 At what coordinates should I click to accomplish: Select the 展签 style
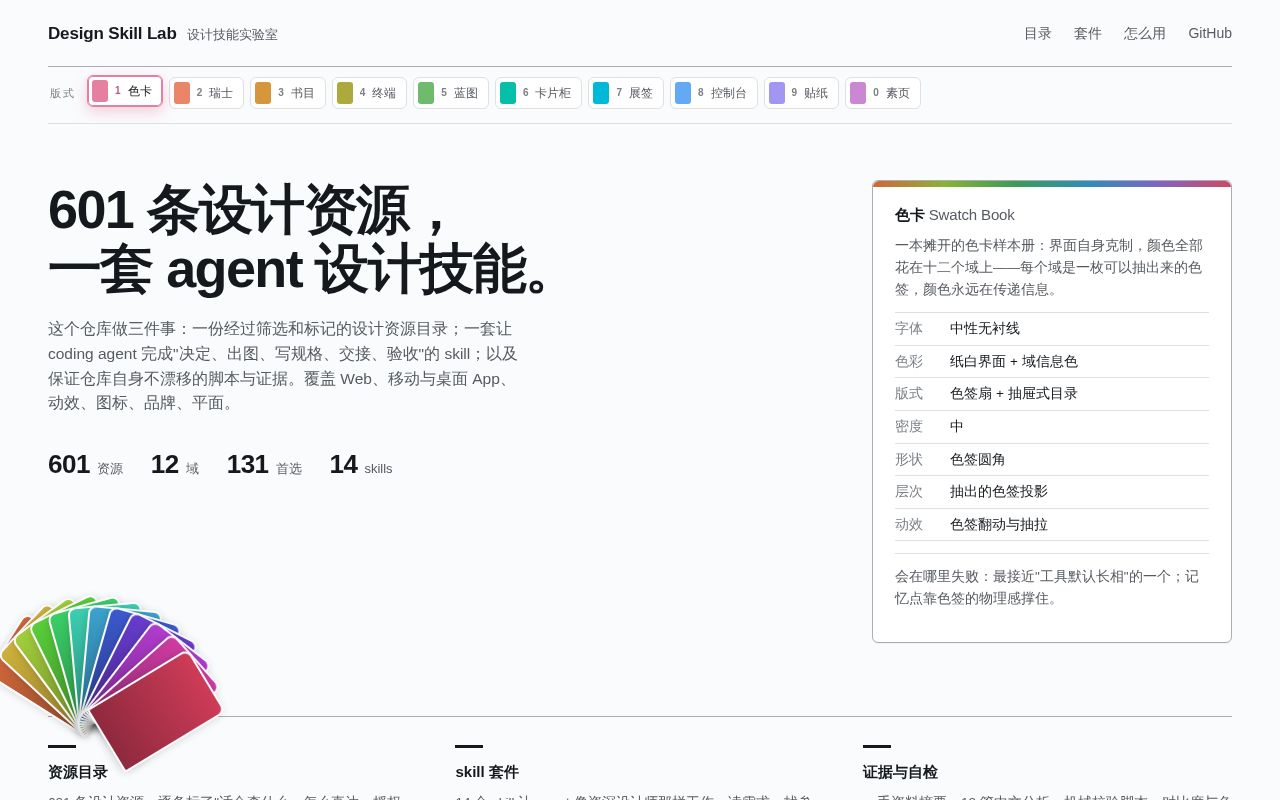(626, 93)
